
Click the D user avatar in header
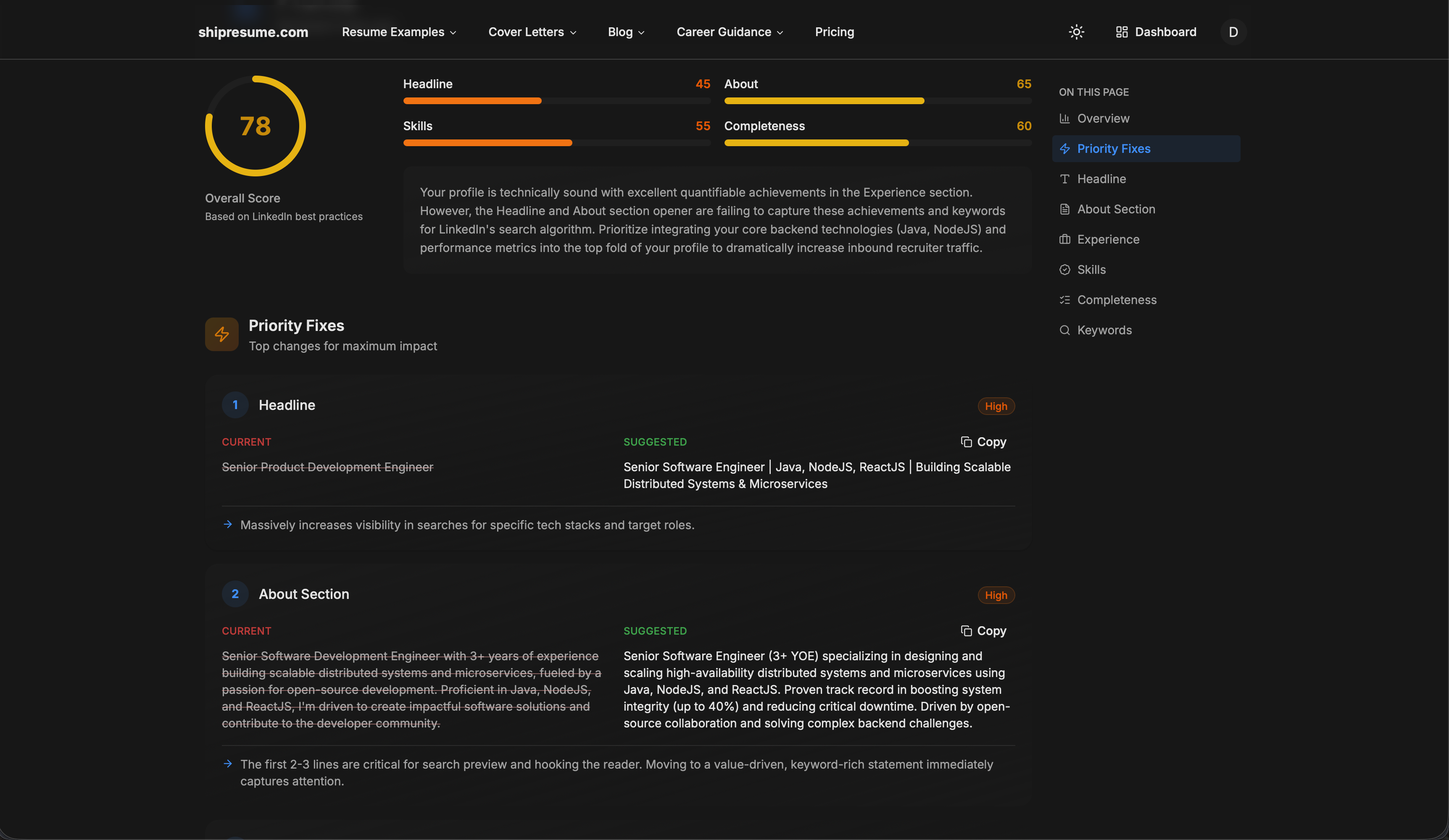tap(1232, 31)
